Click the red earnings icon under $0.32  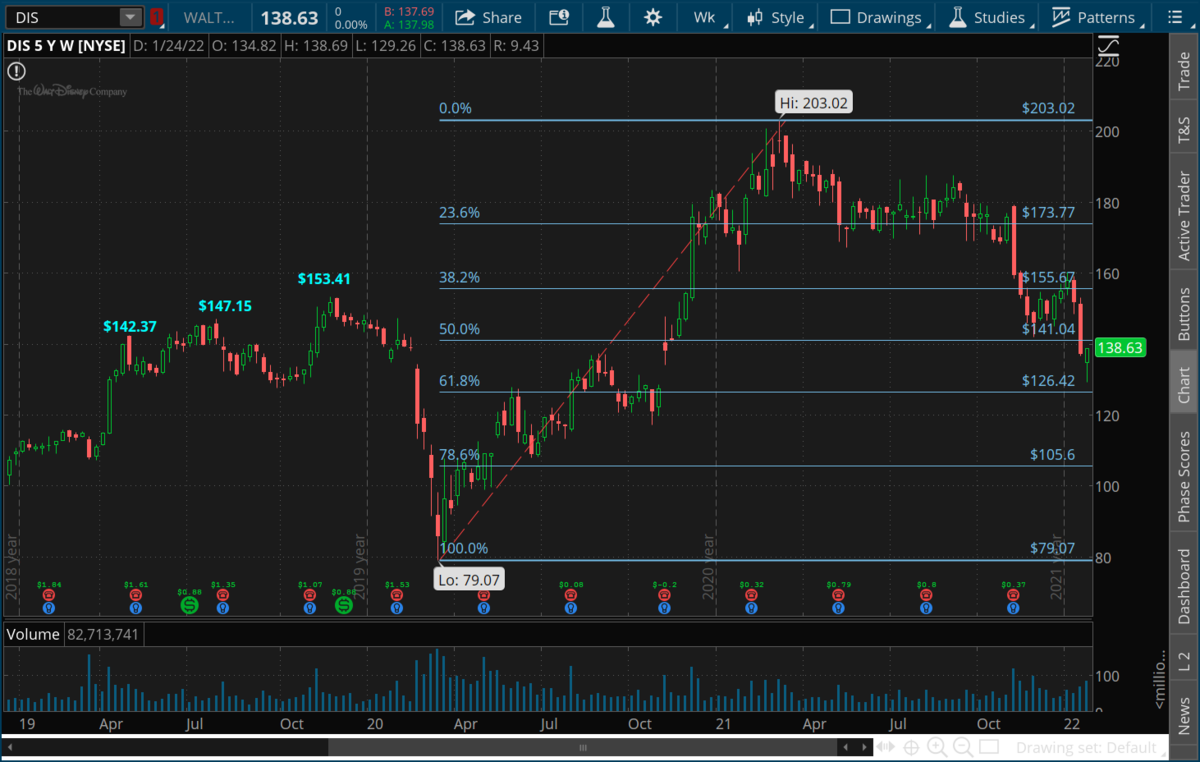(x=751, y=594)
